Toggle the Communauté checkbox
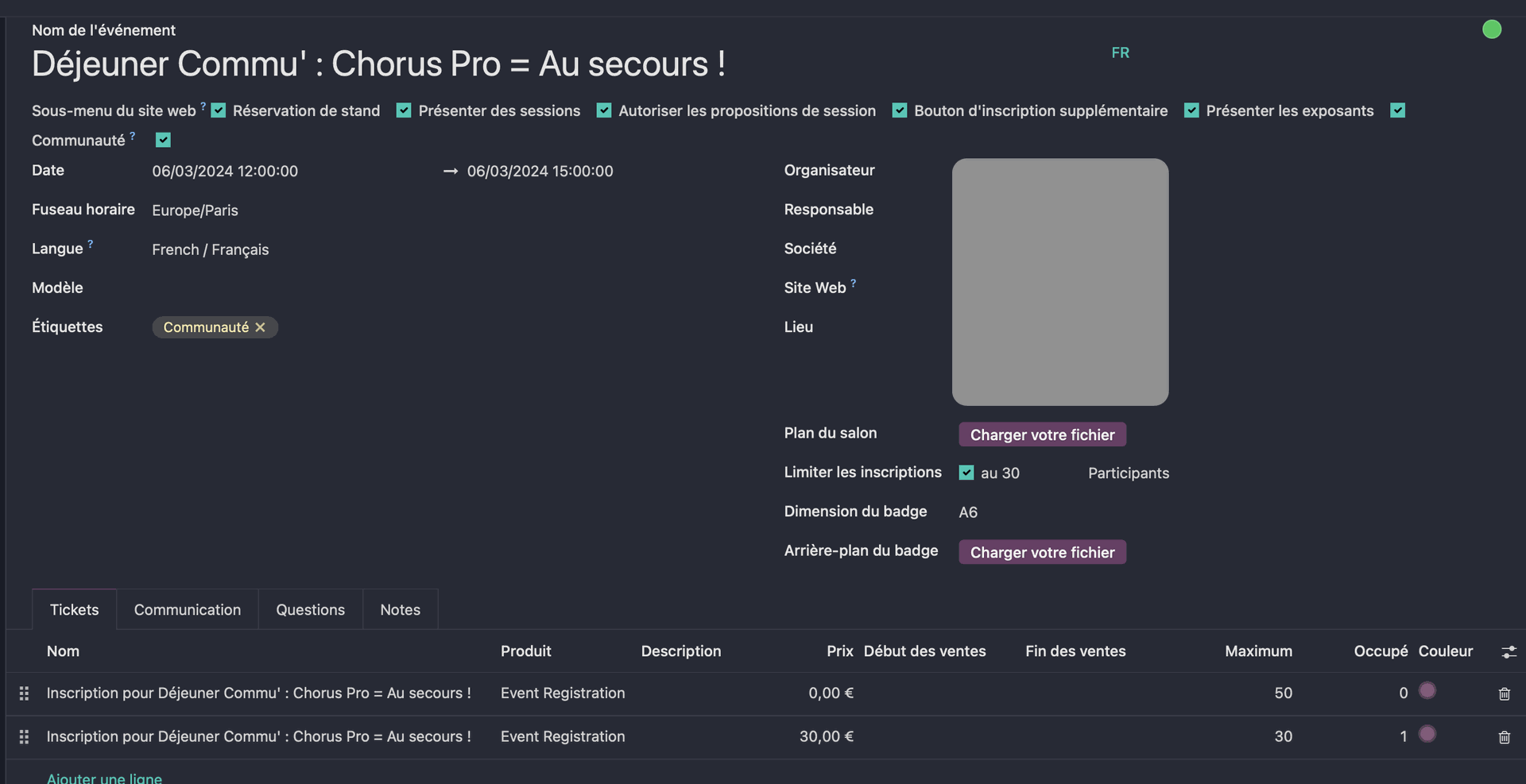 coord(164,140)
